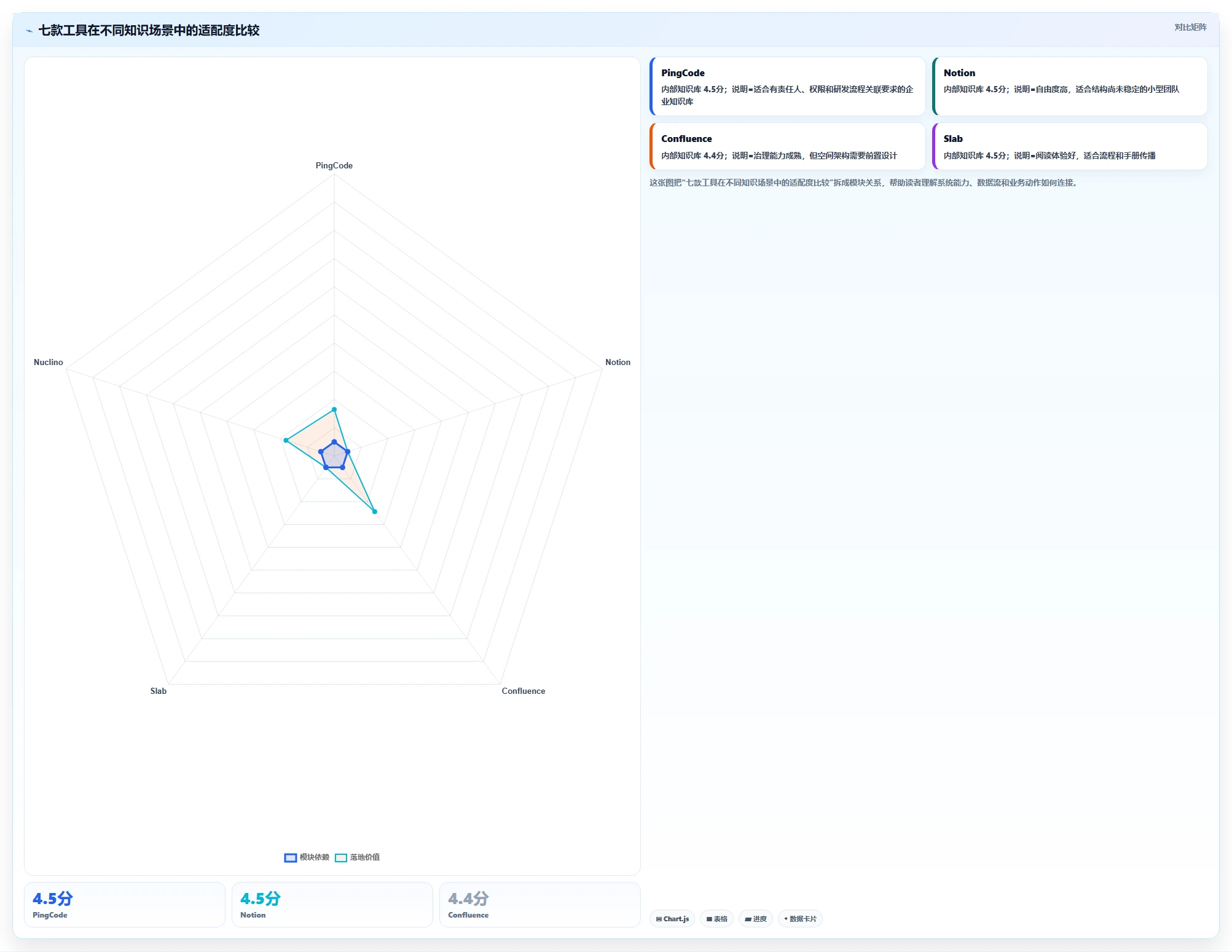The width and height of the screenshot is (1232, 952).
Task: Click the cyan data point on PingCode axis
Action: [334, 409]
